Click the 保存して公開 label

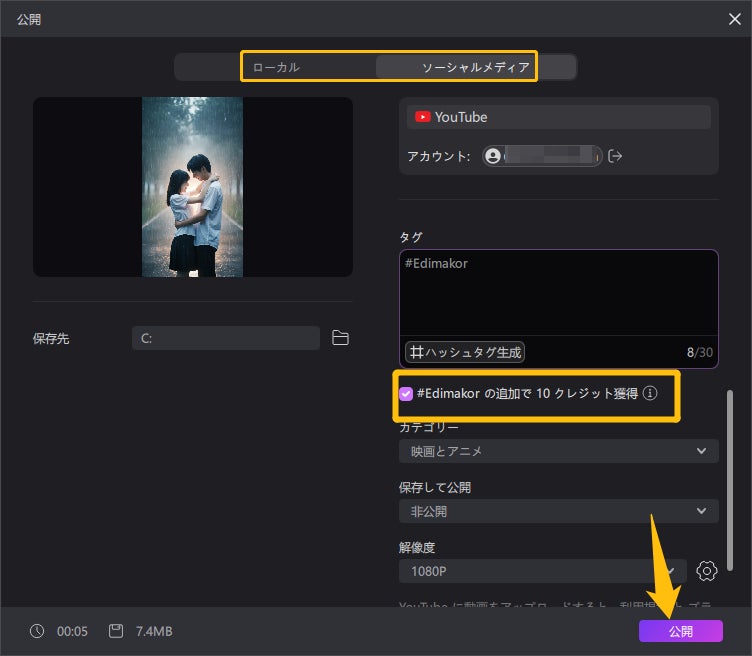pos(435,487)
